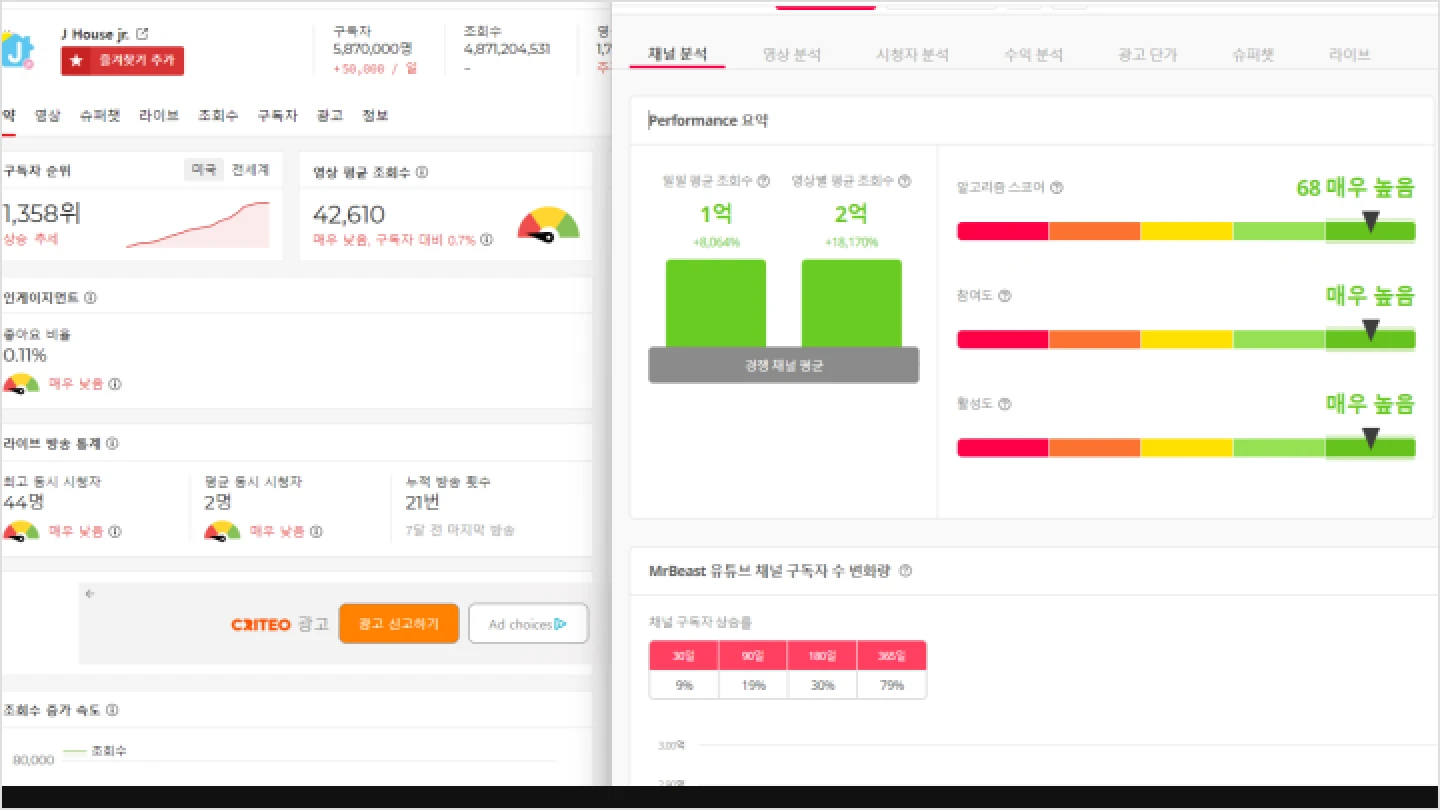Select the 전세계 ranking toggle
1440x810 pixels.
coord(250,170)
